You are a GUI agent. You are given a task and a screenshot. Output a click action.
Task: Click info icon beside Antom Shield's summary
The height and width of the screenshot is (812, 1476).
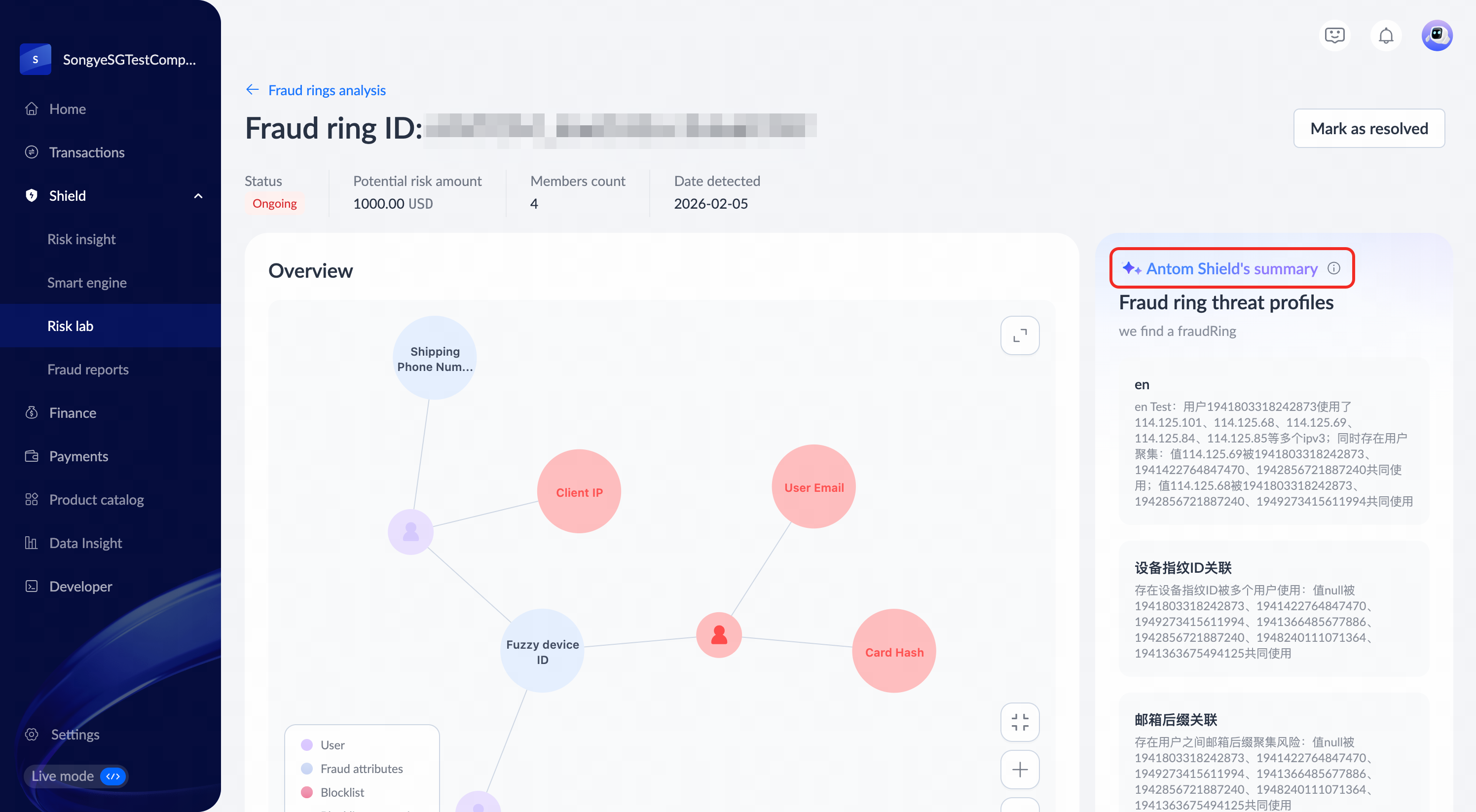pyautogui.click(x=1334, y=268)
